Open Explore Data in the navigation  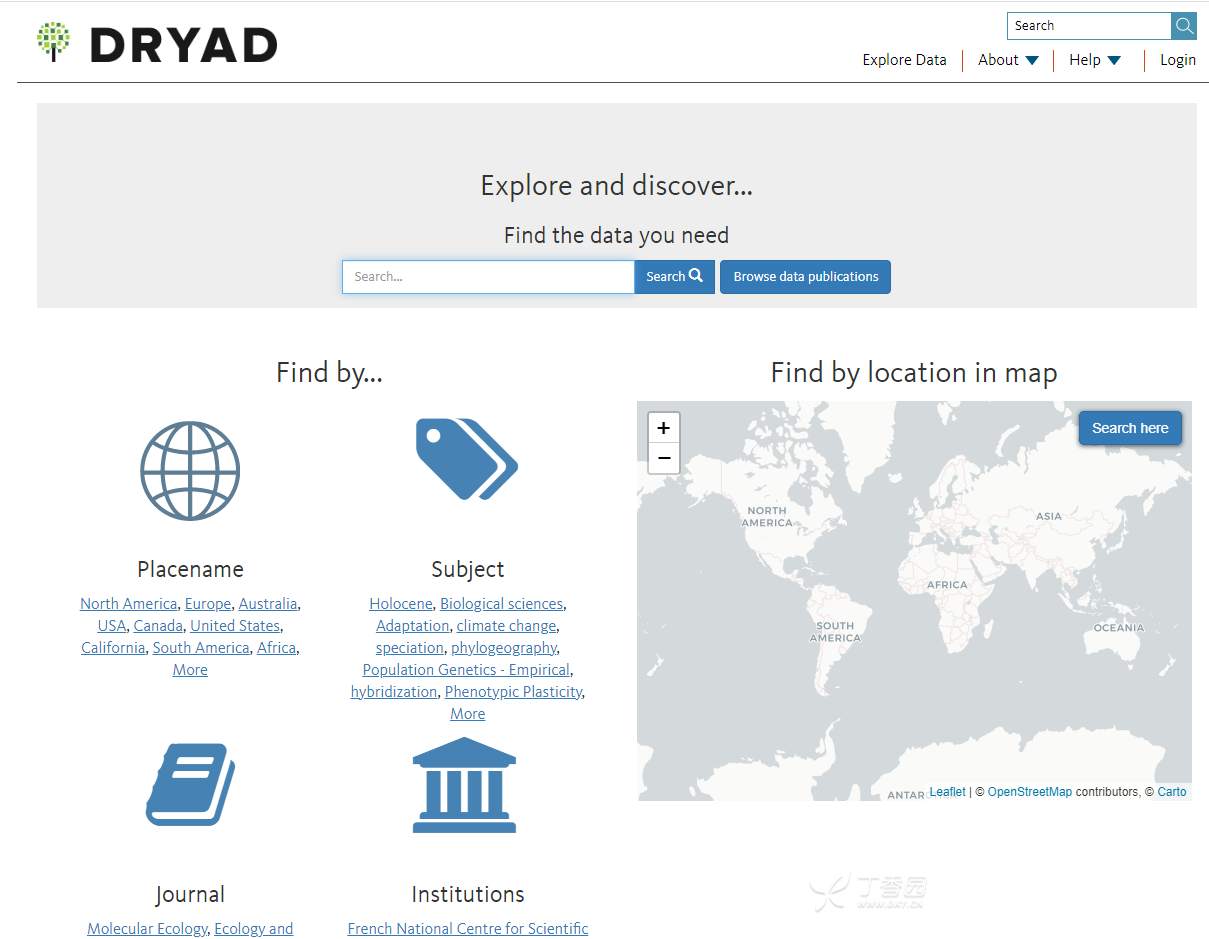tap(904, 60)
